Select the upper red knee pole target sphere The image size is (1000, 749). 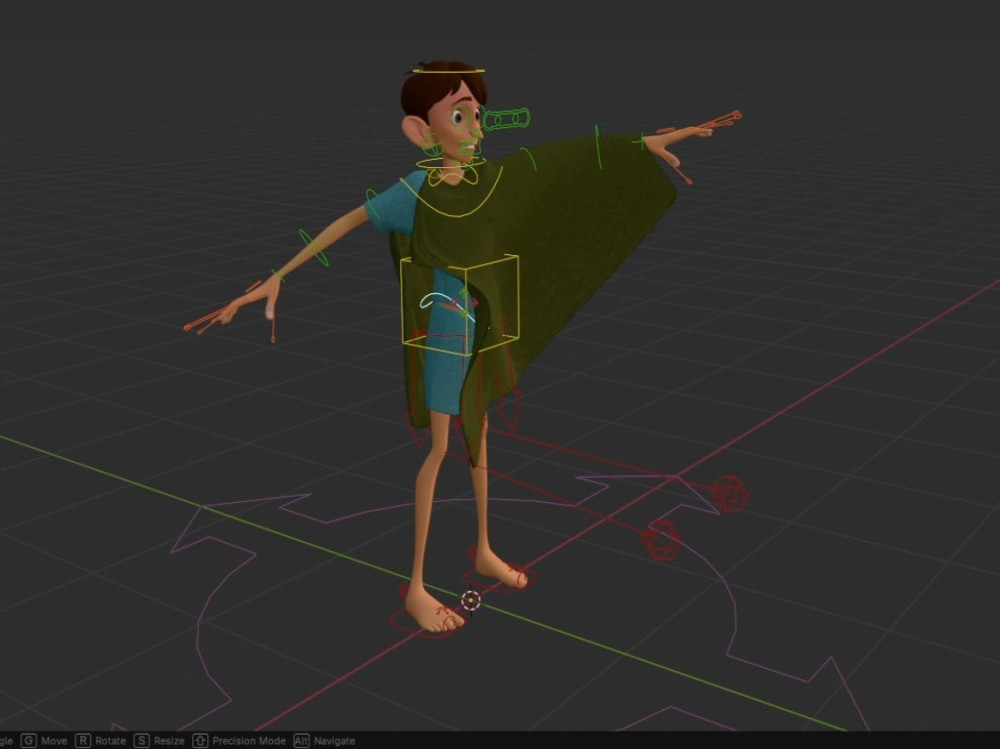[730, 493]
